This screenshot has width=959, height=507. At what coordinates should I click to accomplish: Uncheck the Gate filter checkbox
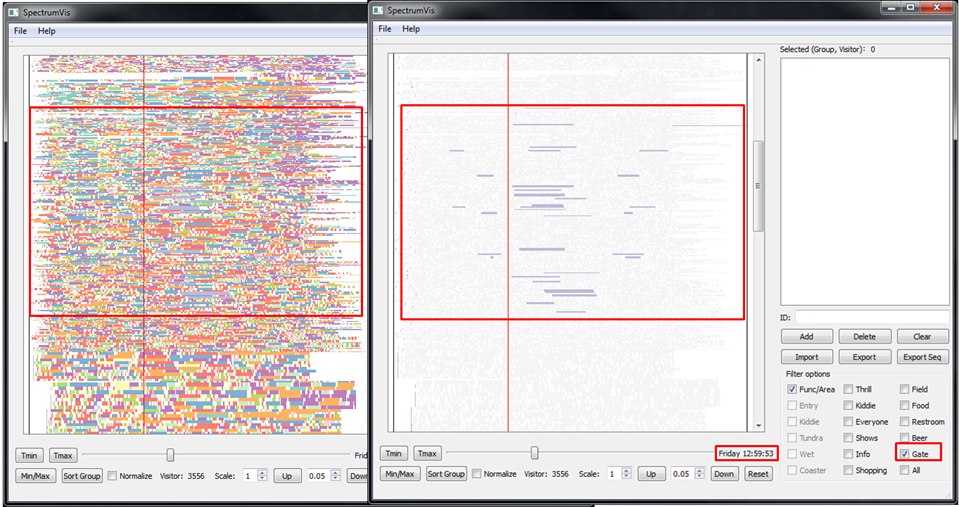click(x=905, y=454)
